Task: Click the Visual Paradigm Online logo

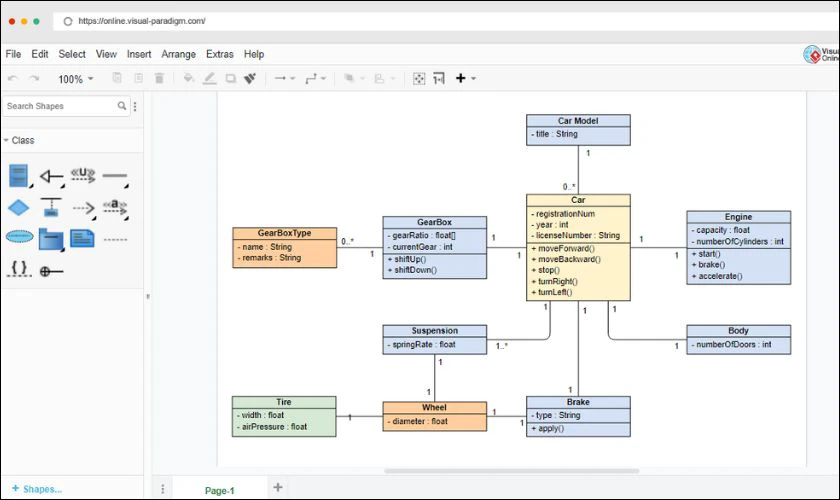Action: 821,54
